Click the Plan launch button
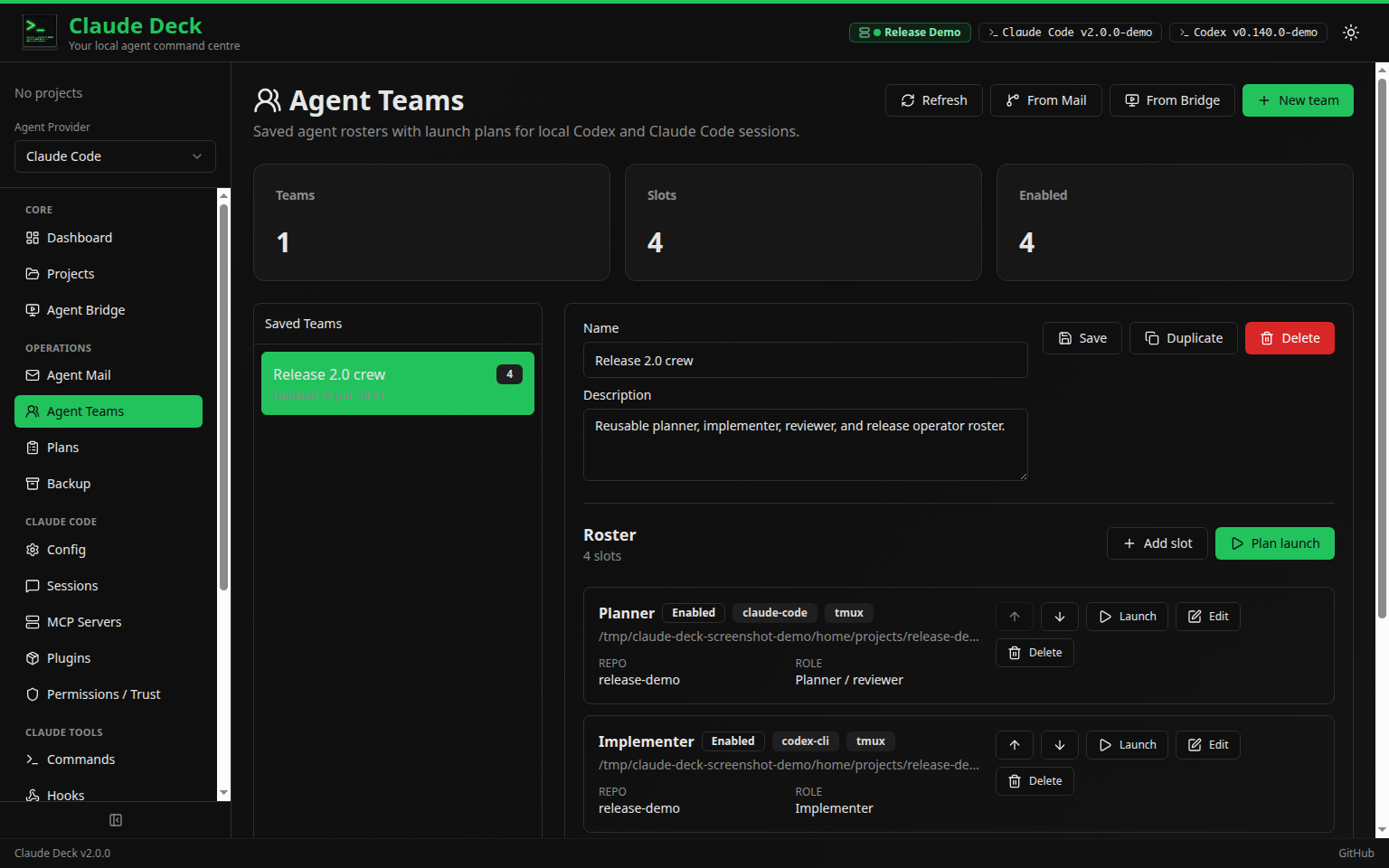This screenshot has width=1389, height=868. (1275, 543)
